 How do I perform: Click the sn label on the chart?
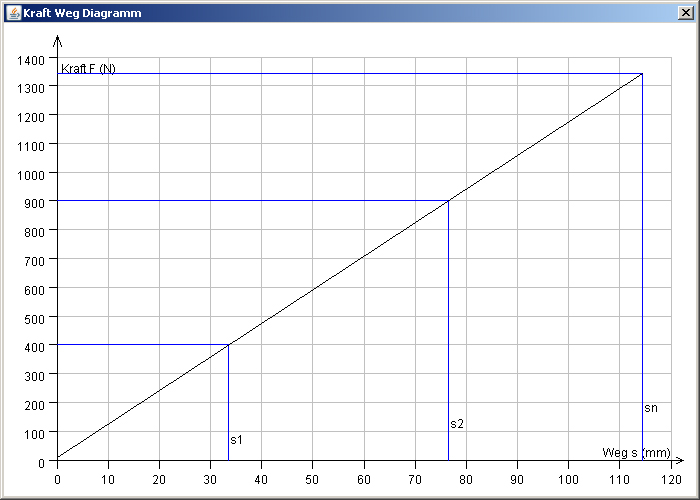[x=651, y=408]
